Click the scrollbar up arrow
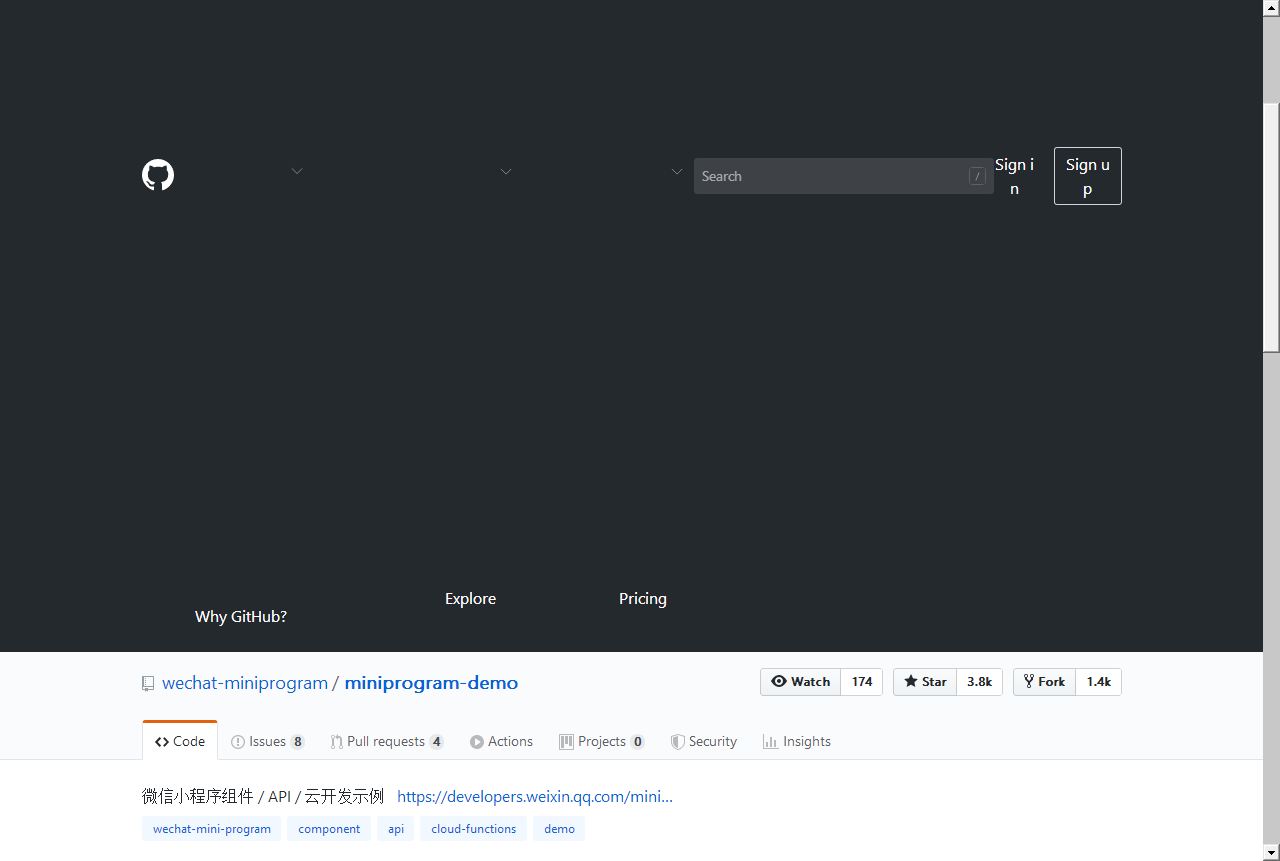The image size is (1280, 861). 1271,8
